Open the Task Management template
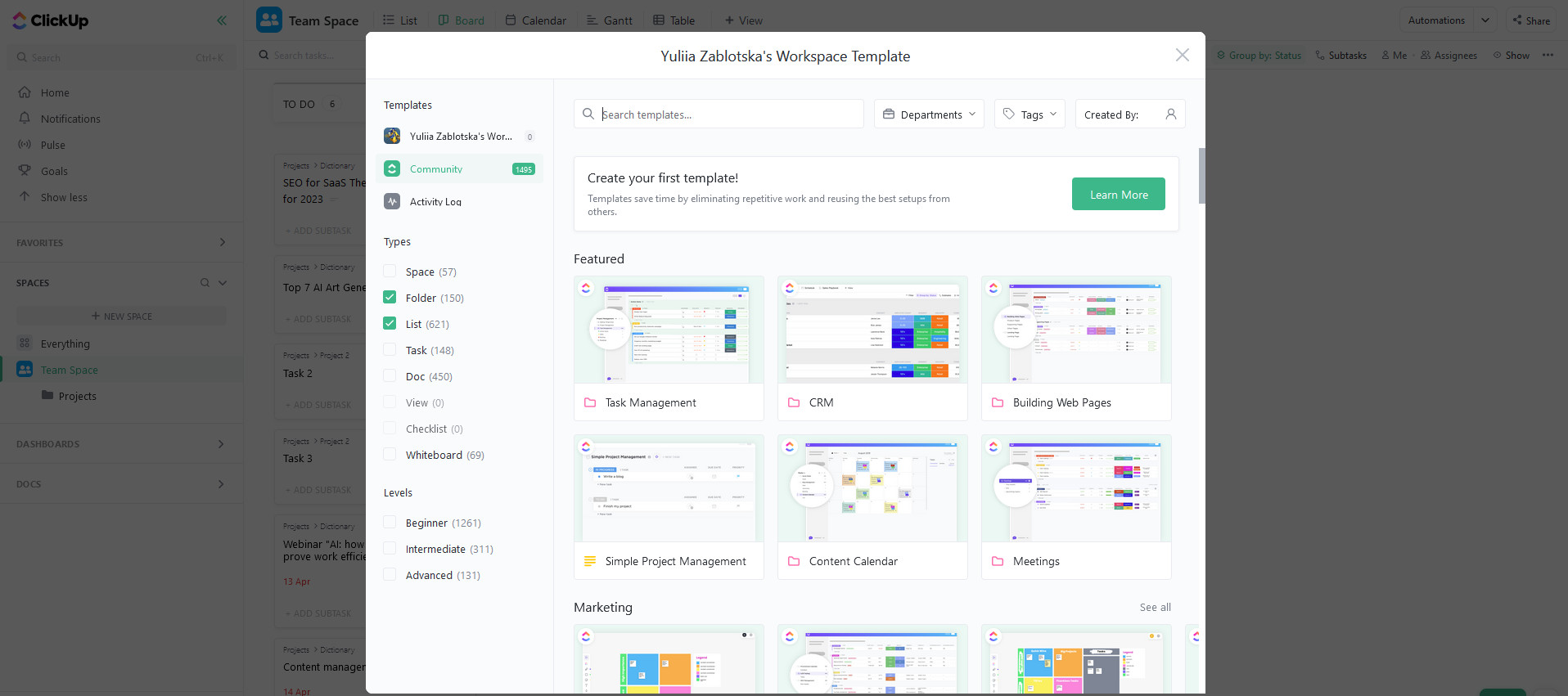1568x696 pixels. pyautogui.click(x=669, y=348)
